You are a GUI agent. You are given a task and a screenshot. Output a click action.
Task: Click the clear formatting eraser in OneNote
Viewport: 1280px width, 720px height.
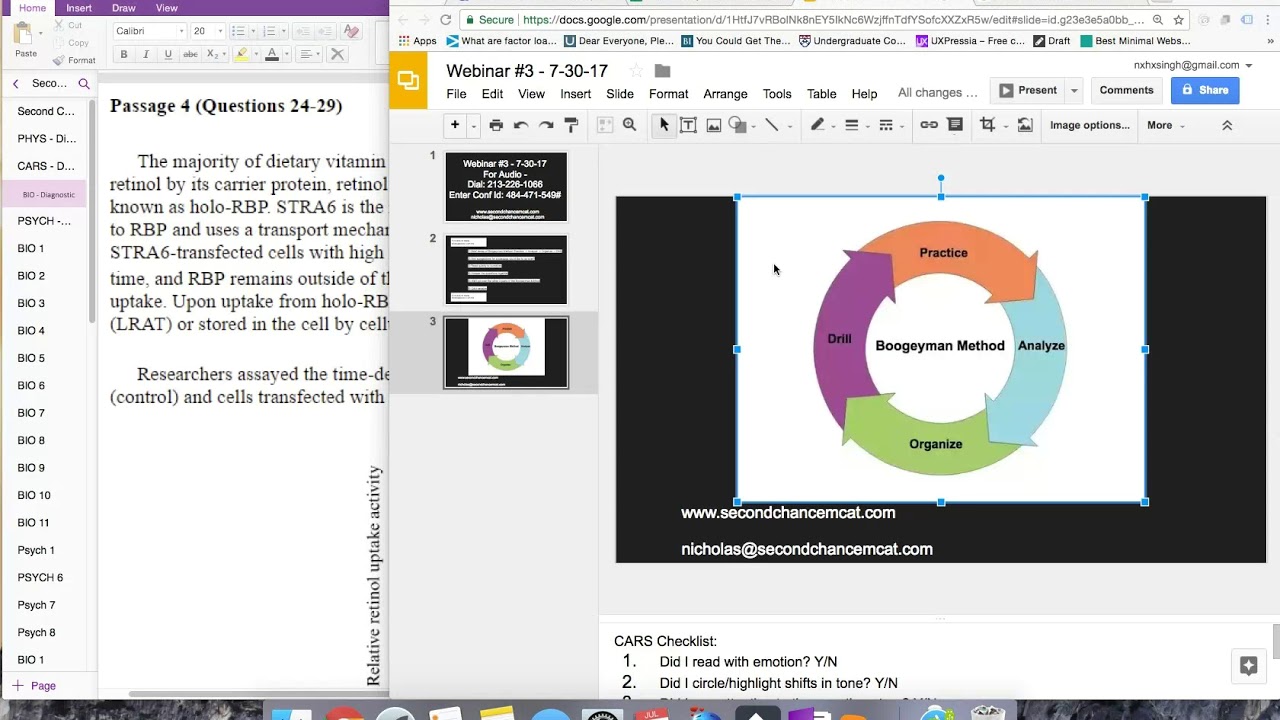click(x=350, y=31)
